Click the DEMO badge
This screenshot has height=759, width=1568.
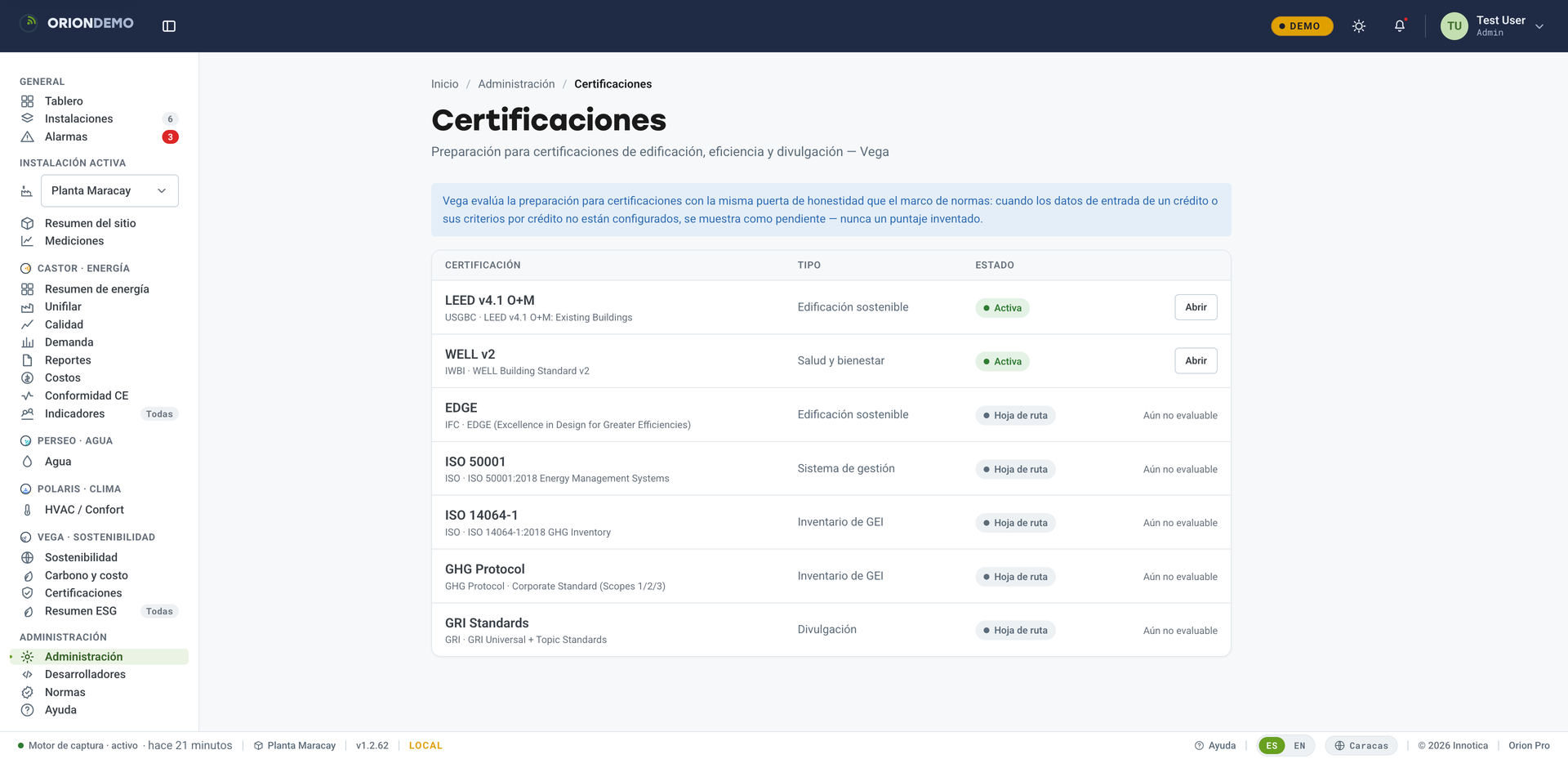pyautogui.click(x=1302, y=26)
